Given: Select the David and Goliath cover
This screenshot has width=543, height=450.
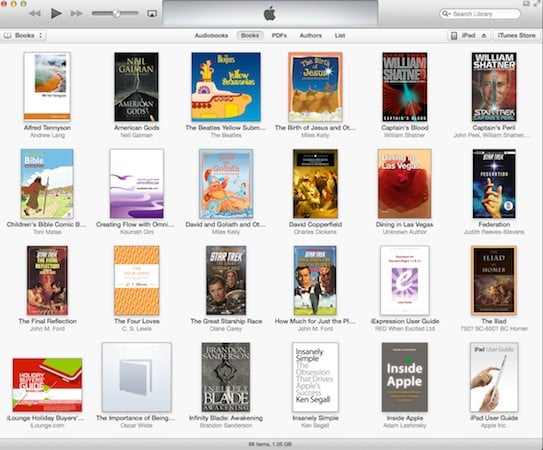Looking at the screenshot, I should coord(226,183).
